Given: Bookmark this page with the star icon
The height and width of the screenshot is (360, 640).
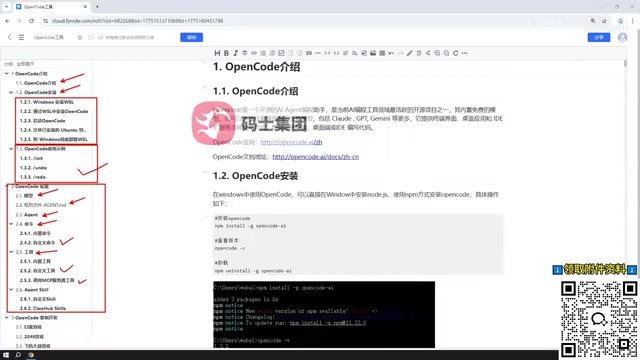Looking at the screenshot, I should (x=604, y=21).
